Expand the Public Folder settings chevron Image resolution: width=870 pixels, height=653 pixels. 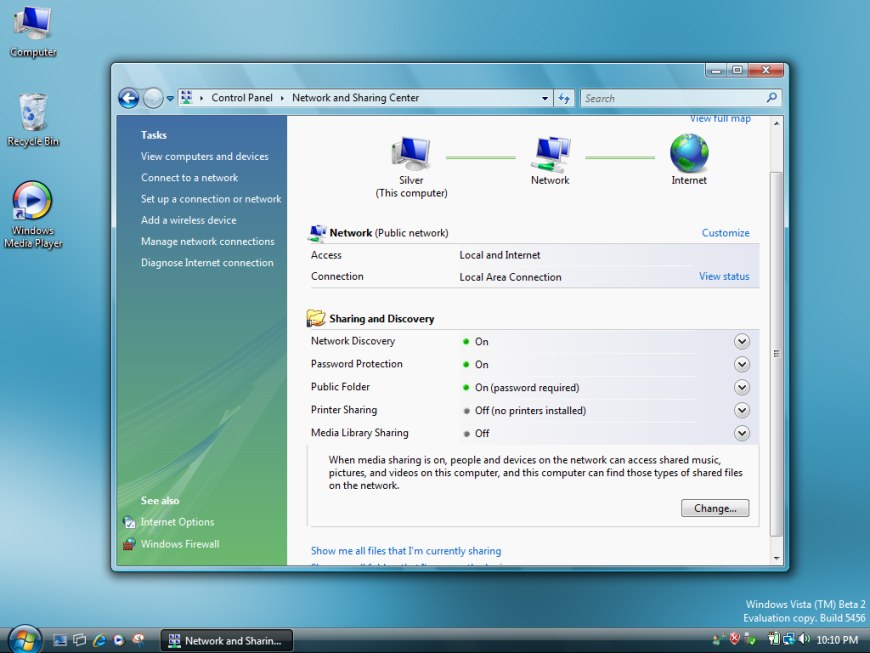742,387
